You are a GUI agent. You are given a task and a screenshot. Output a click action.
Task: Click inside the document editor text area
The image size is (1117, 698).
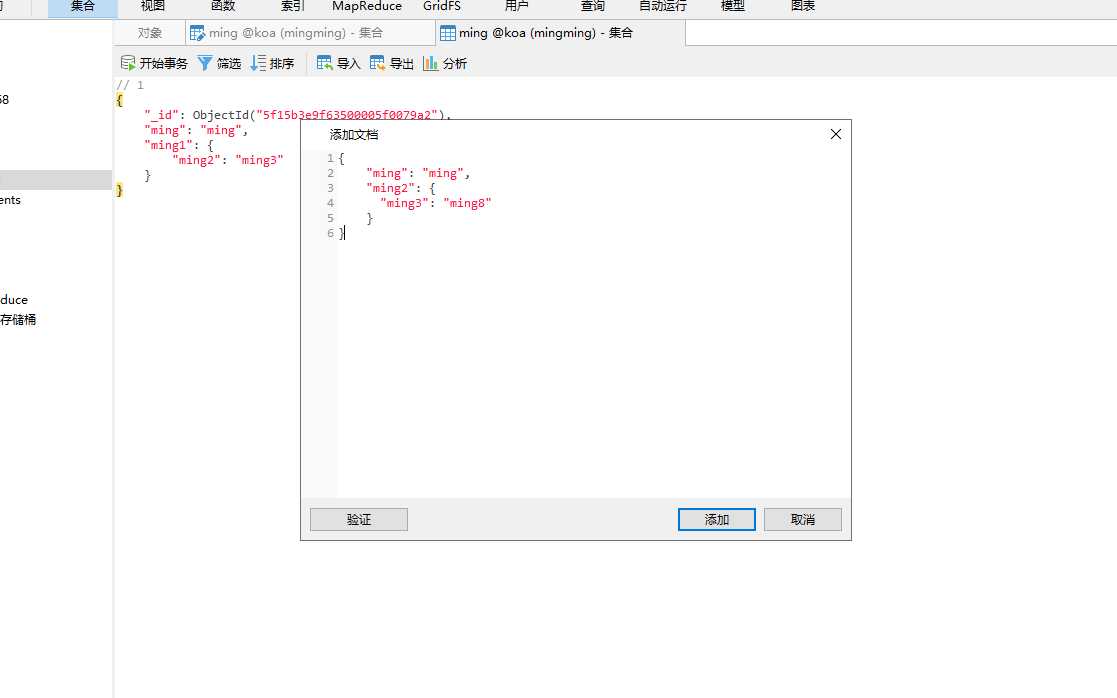593,323
